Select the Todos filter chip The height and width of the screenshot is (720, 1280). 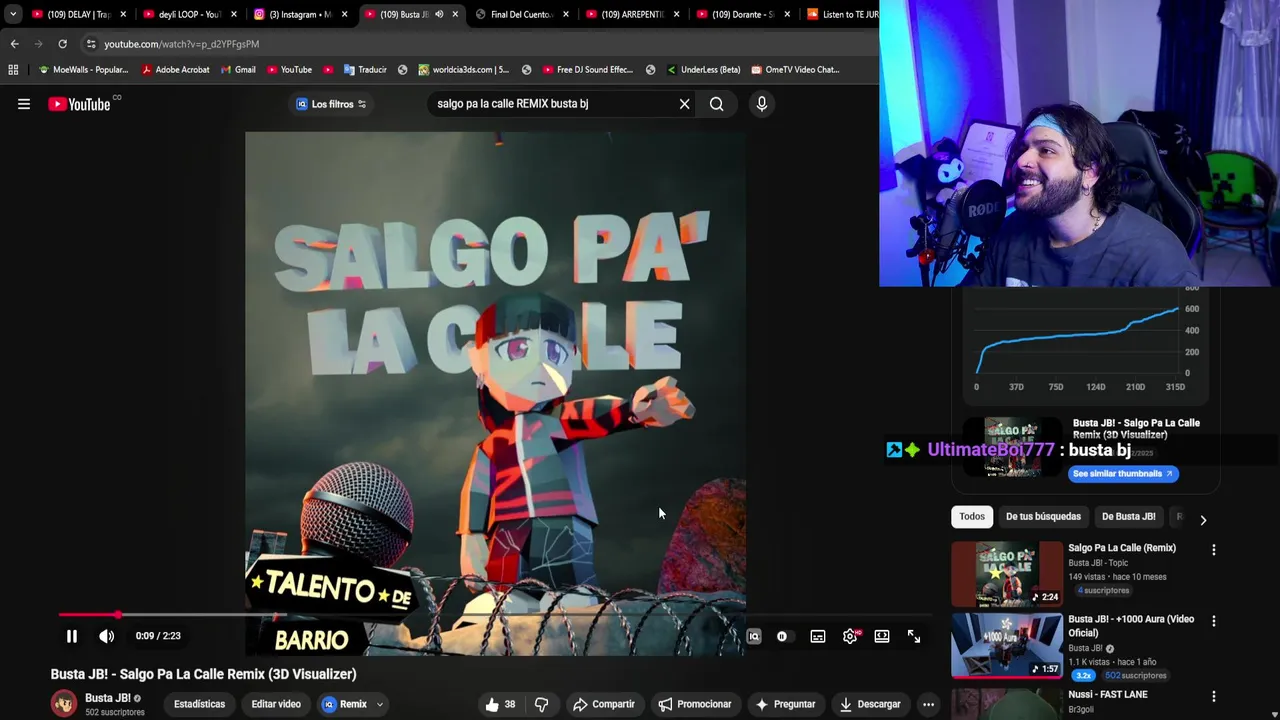972,517
